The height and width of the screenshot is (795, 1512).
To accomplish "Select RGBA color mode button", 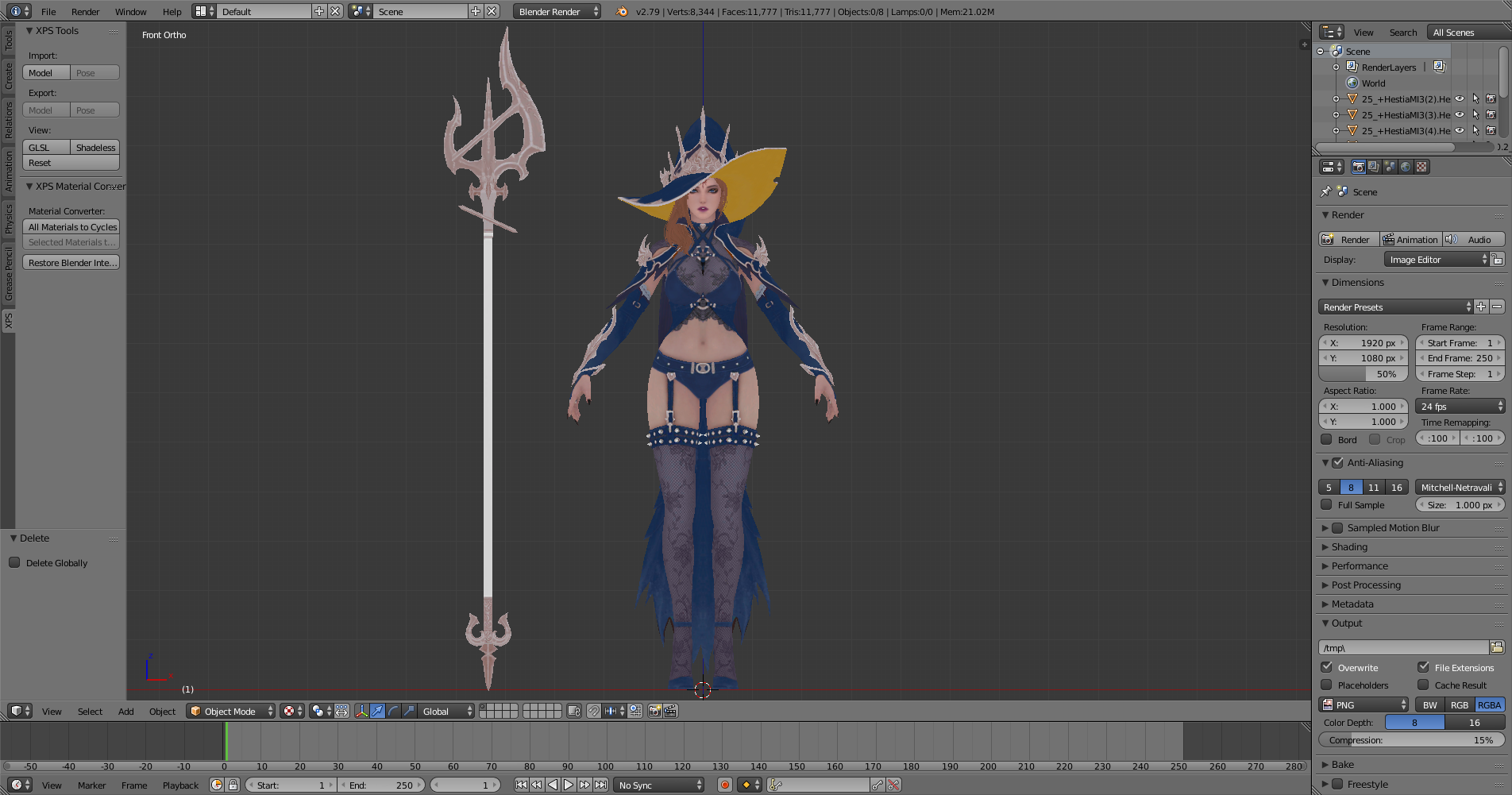I will point(1490,704).
